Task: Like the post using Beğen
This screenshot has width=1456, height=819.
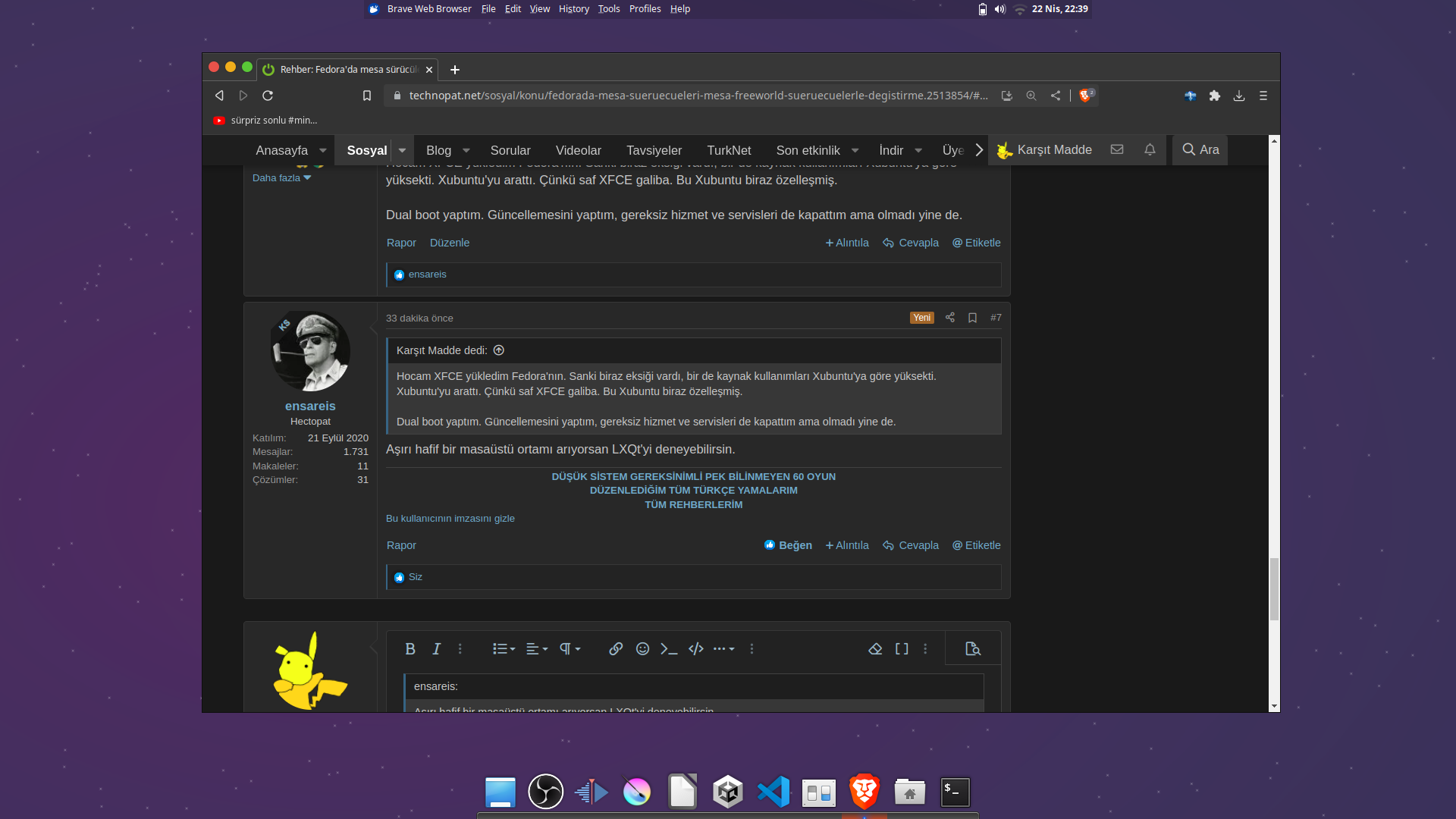Action: click(x=788, y=545)
